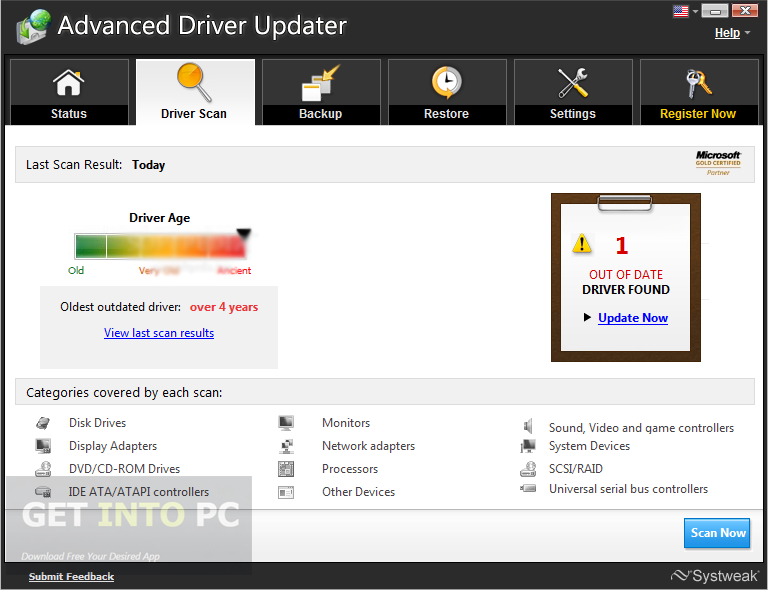Click 'Disk Drives' category text

coord(97,423)
